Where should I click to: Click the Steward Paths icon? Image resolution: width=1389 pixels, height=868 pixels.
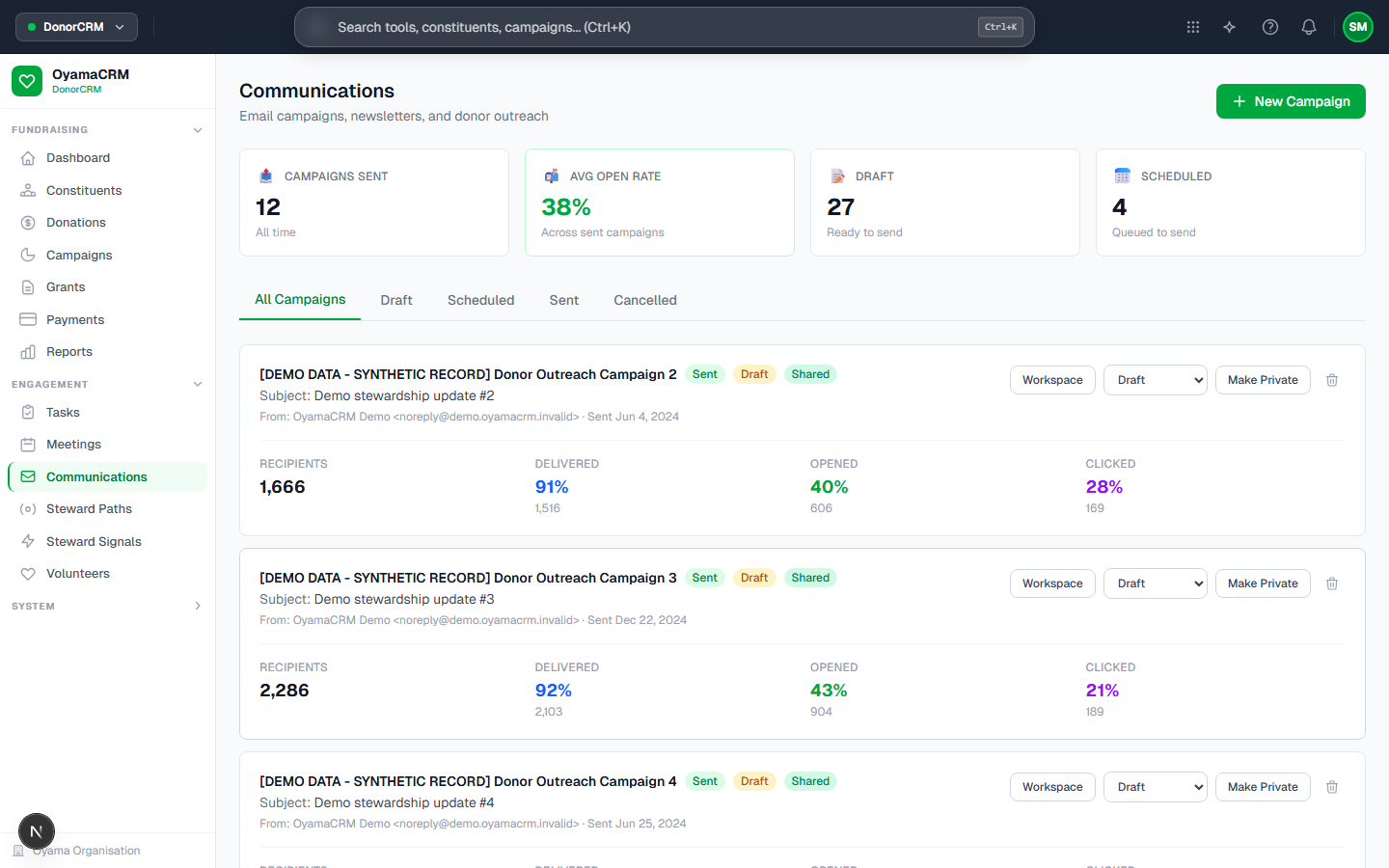(28, 509)
